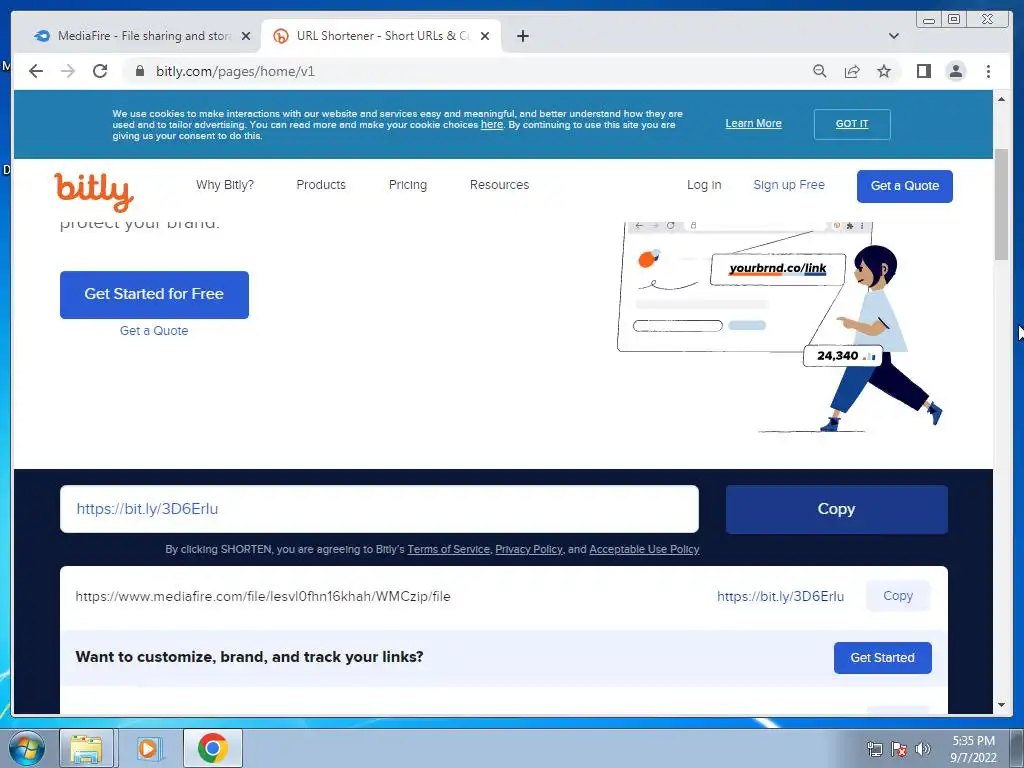This screenshot has width=1024, height=768.
Task: Open the Terms of Service link
Action: click(x=449, y=549)
